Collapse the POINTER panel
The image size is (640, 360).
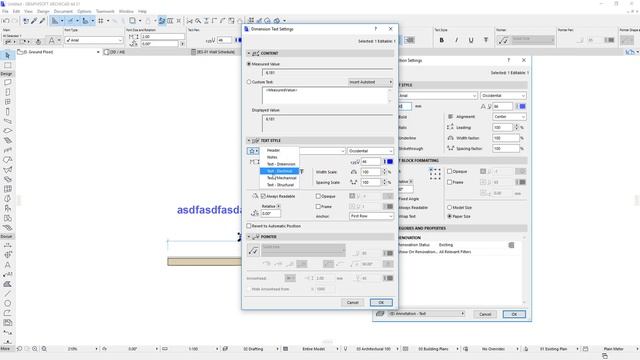(249, 237)
